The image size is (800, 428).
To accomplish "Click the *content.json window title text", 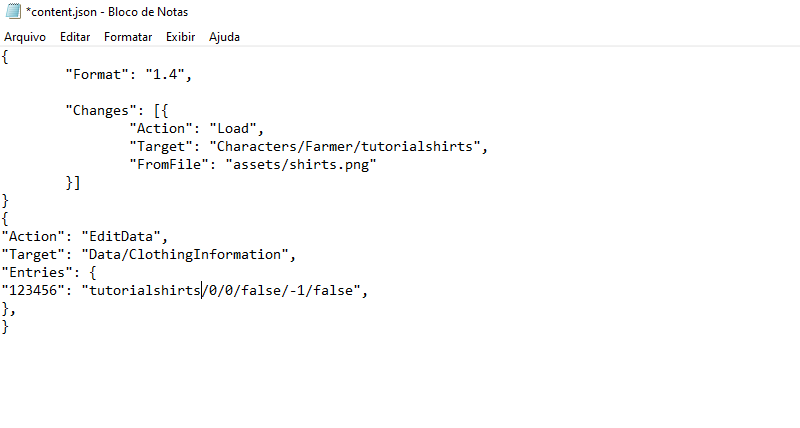I will (107, 12).
